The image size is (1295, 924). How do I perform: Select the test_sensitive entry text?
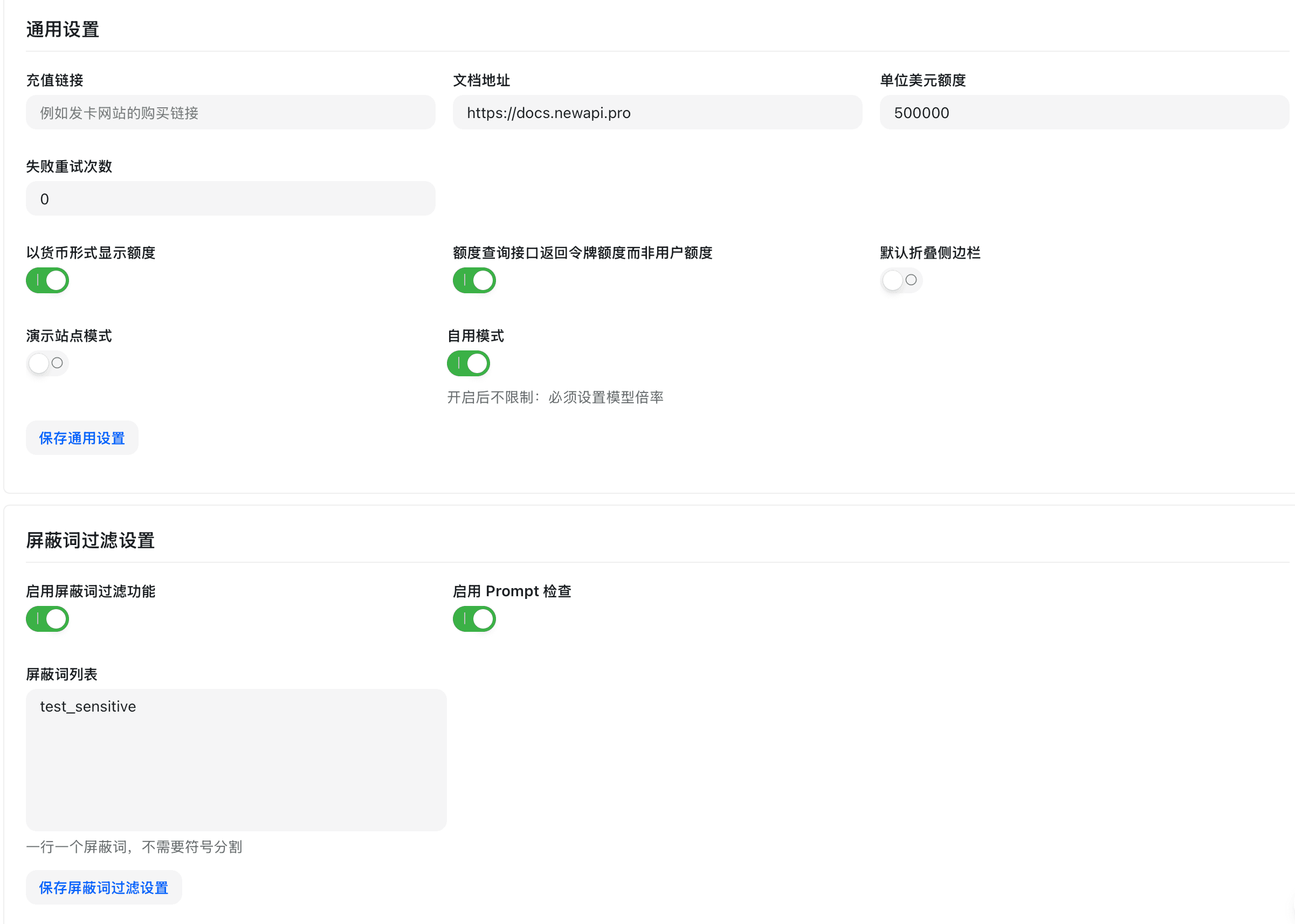[x=88, y=706]
